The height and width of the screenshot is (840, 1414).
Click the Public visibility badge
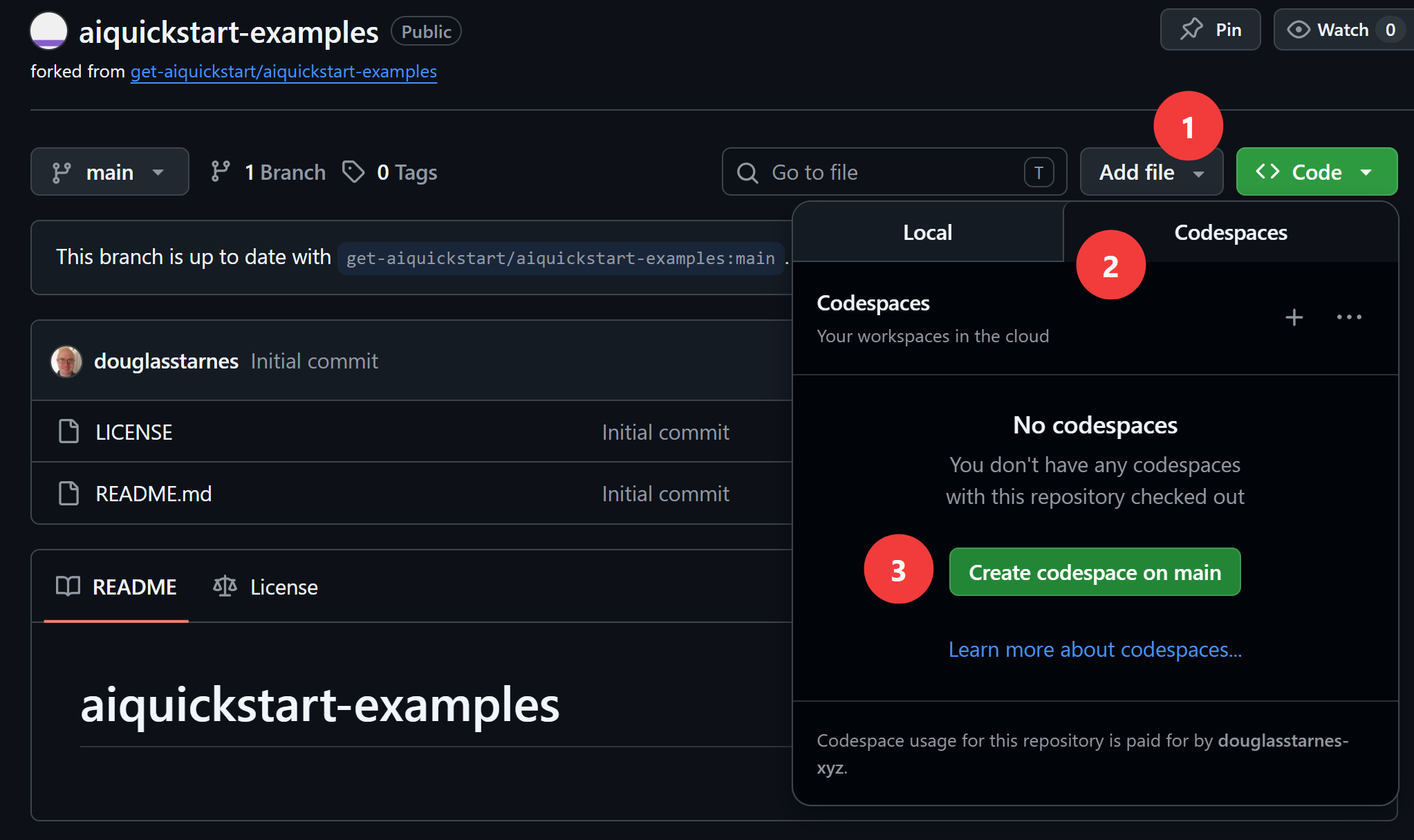click(x=426, y=31)
